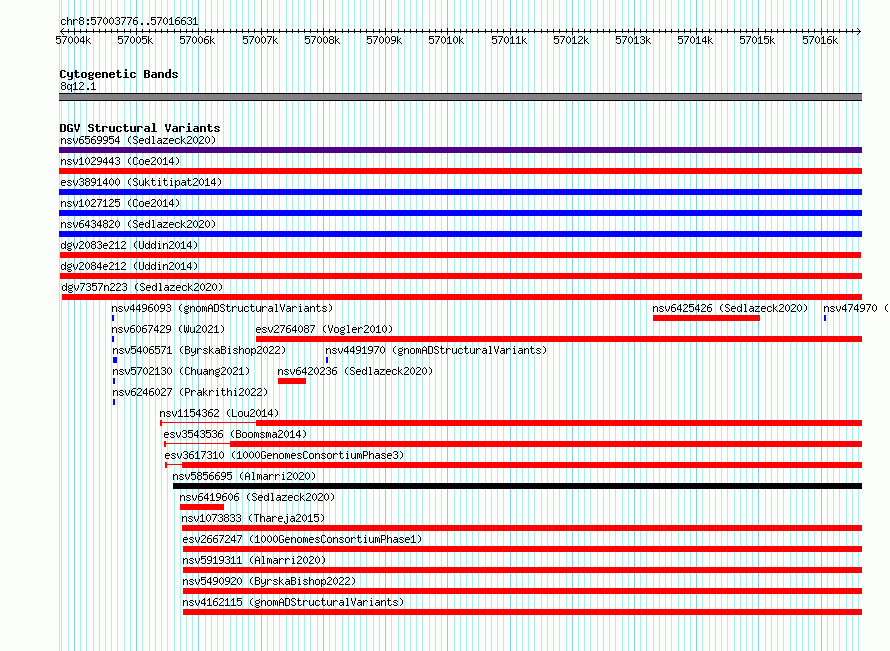
Task: Click black bar under nsv5856695
Action: pos(518,486)
